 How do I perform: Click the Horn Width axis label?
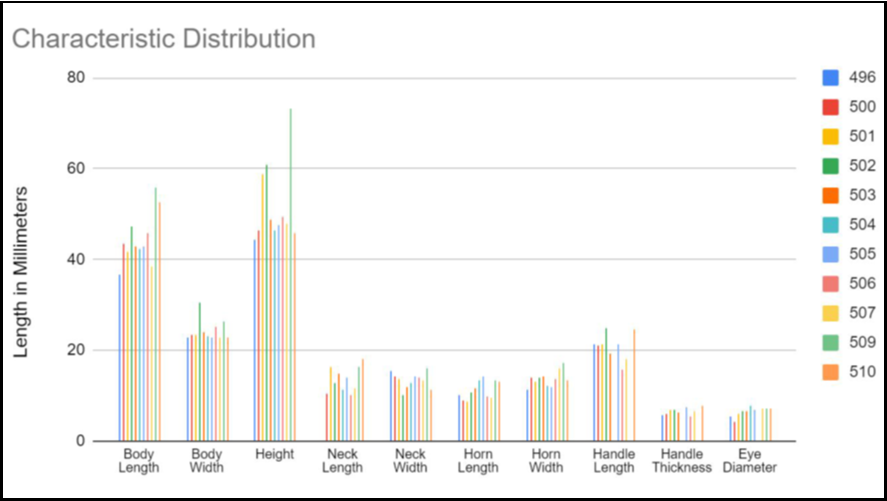546,461
